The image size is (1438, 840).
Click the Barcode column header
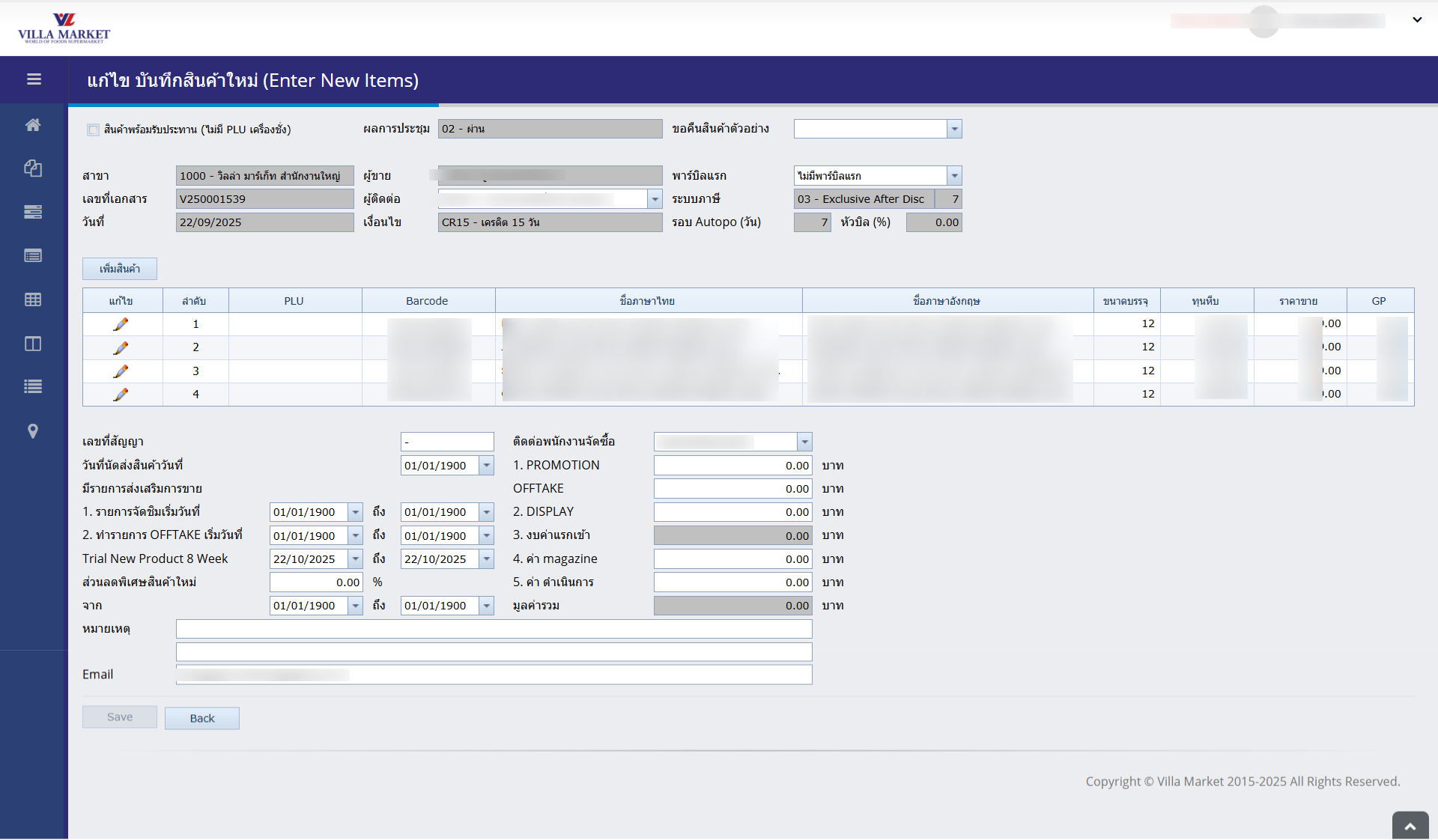point(427,301)
